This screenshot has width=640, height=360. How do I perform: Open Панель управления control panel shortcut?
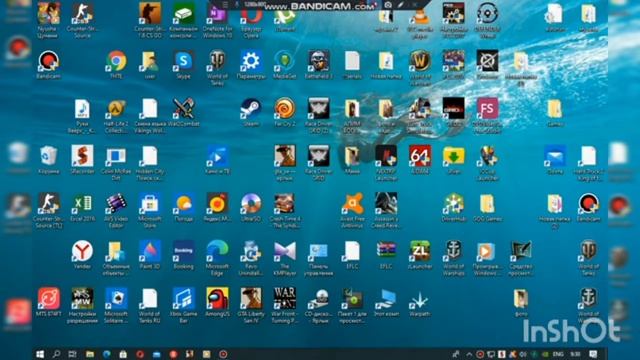[318, 251]
